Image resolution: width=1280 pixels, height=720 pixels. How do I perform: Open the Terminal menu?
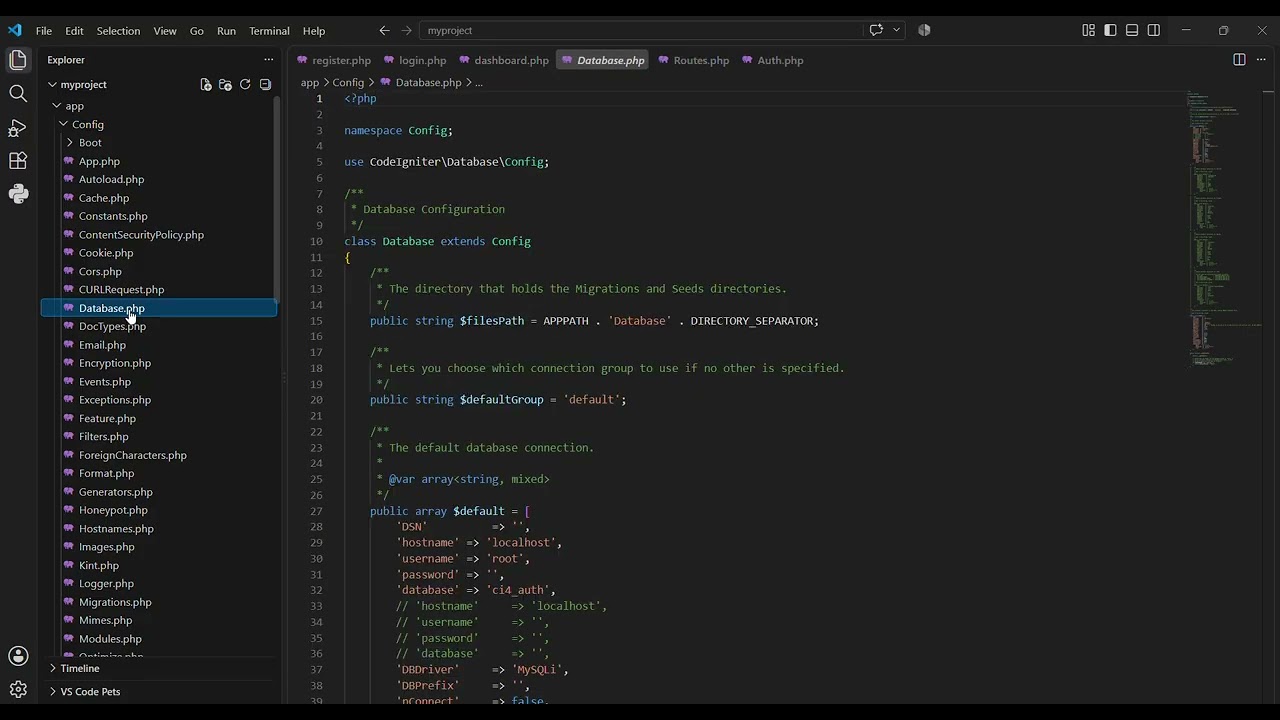(x=269, y=31)
